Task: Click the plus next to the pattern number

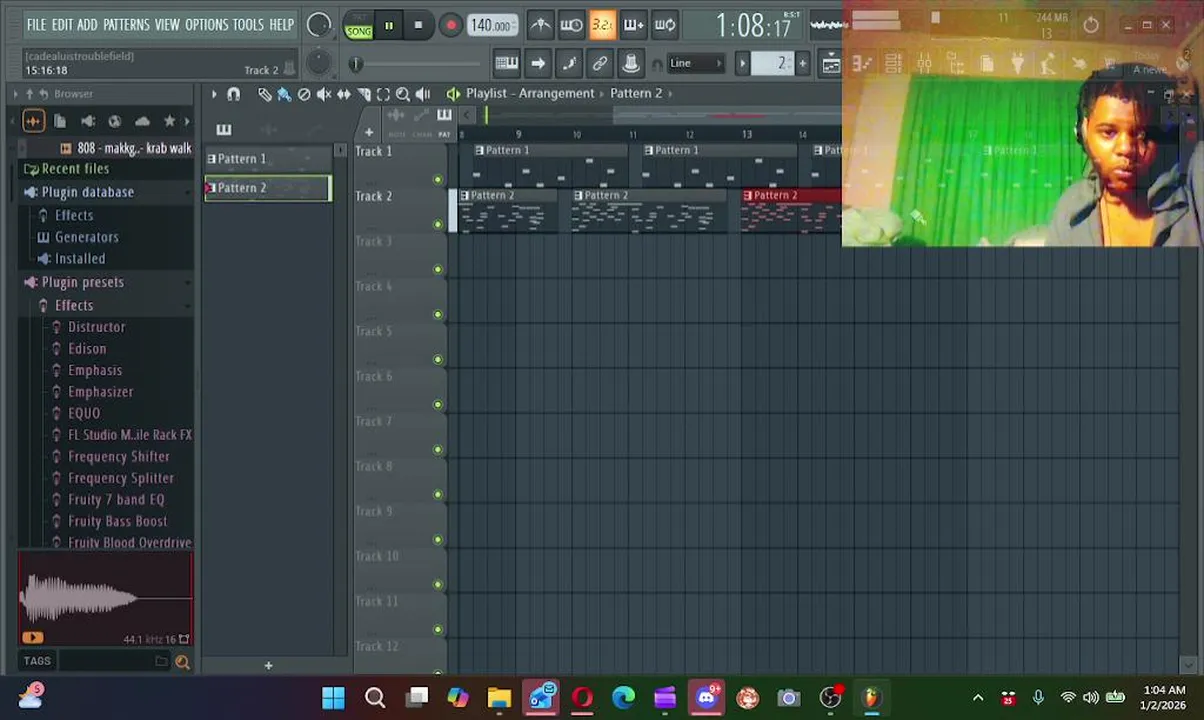Action: (802, 64)
